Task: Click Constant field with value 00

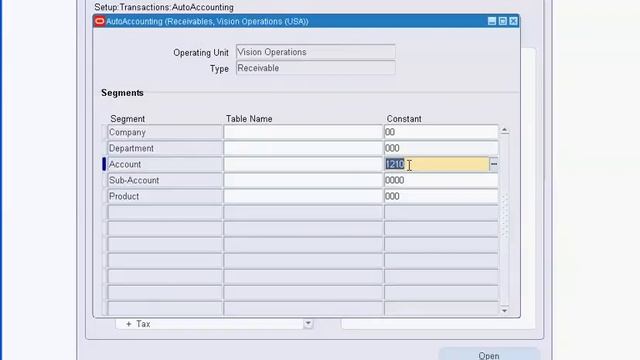Action: pyautogui.click(x=441, y=132)
